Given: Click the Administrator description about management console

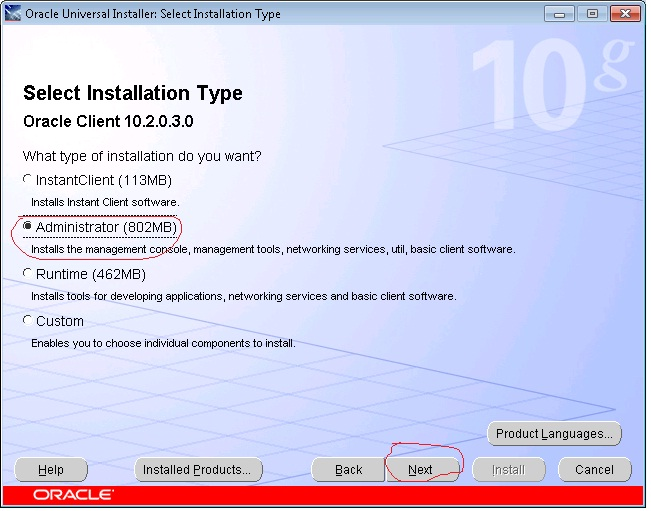Looking at the screenshot, I should click(x=274, y=251).
